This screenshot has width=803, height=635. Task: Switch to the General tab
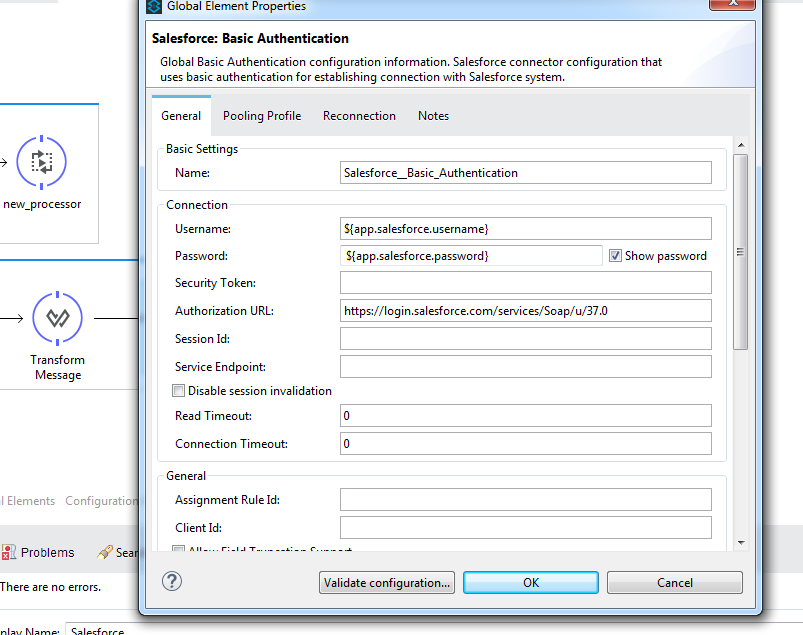(x=181, y=116)
